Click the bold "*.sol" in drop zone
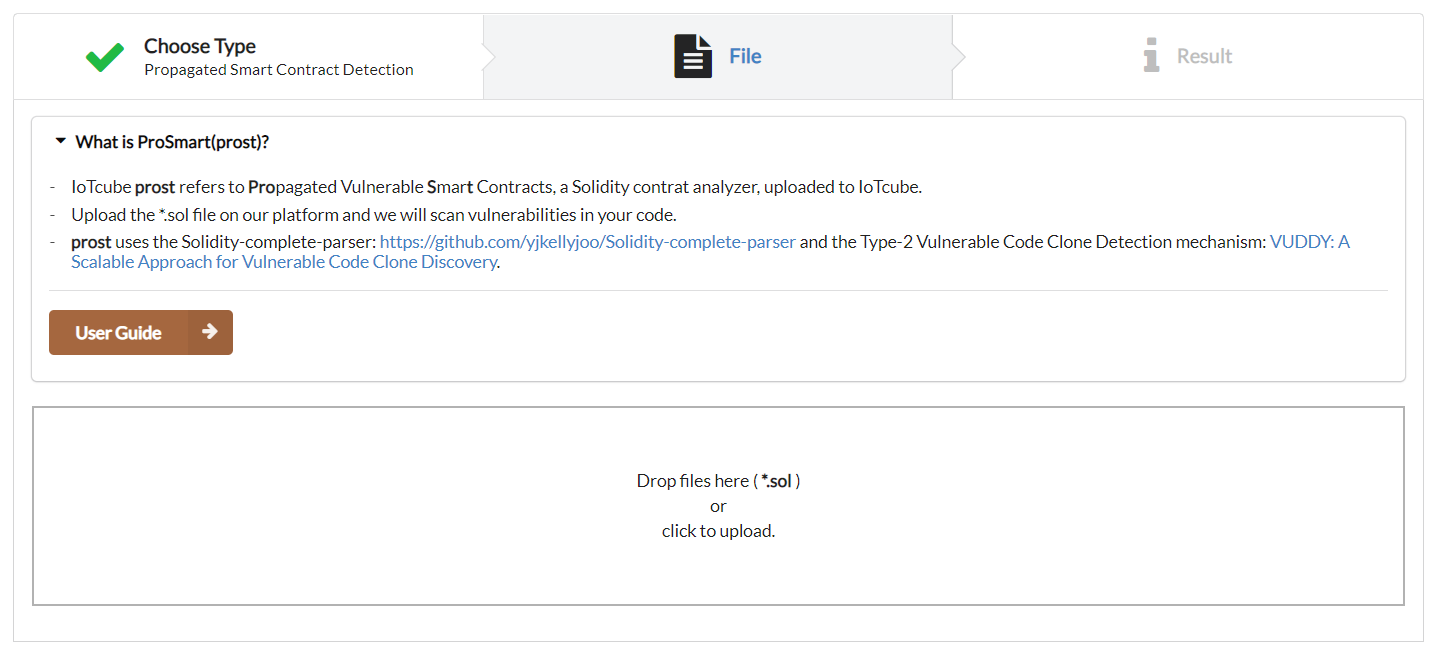 point(776,481)
